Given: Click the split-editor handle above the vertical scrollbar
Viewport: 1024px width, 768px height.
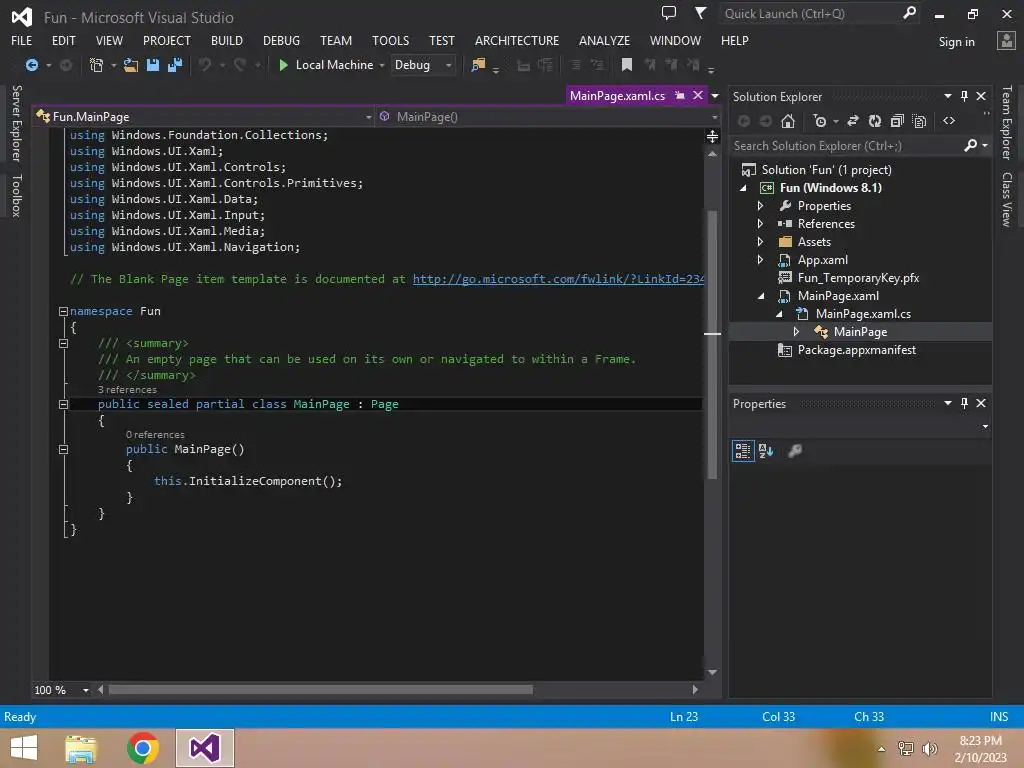Looking at the screenshot, I should pyautogui.click(x=712, y=136).
